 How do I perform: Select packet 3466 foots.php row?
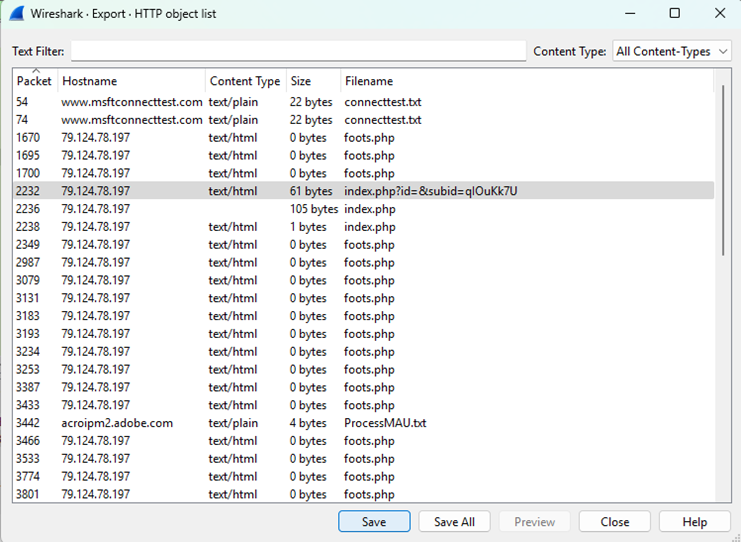coord(363,441)
